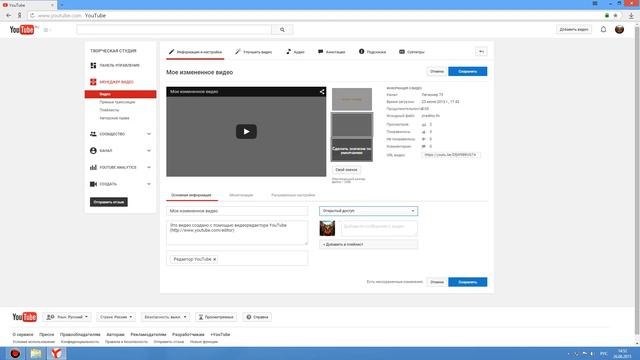The image size is (640, 360).
Task: Click the Отправить отзыв sidebar button
Action: (x=109, y=202)
